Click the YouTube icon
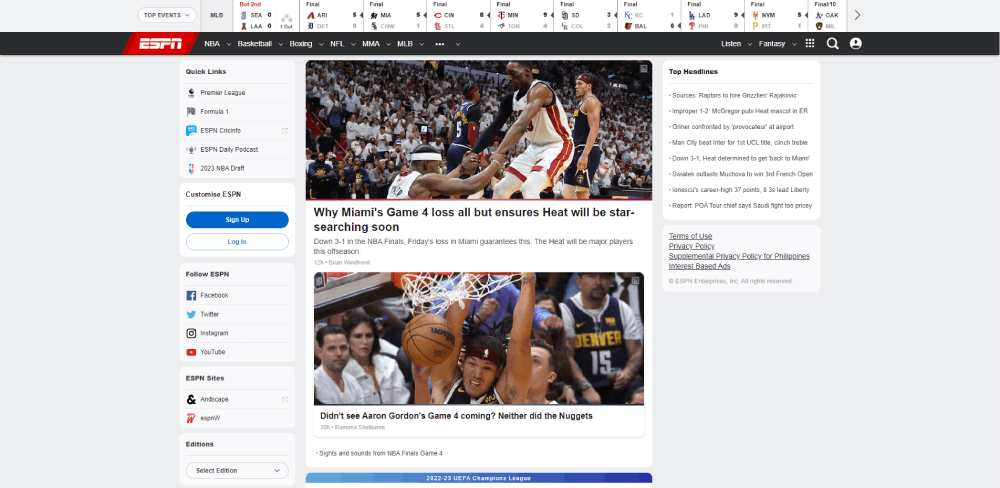1000x488 pixels. (191, 352)
